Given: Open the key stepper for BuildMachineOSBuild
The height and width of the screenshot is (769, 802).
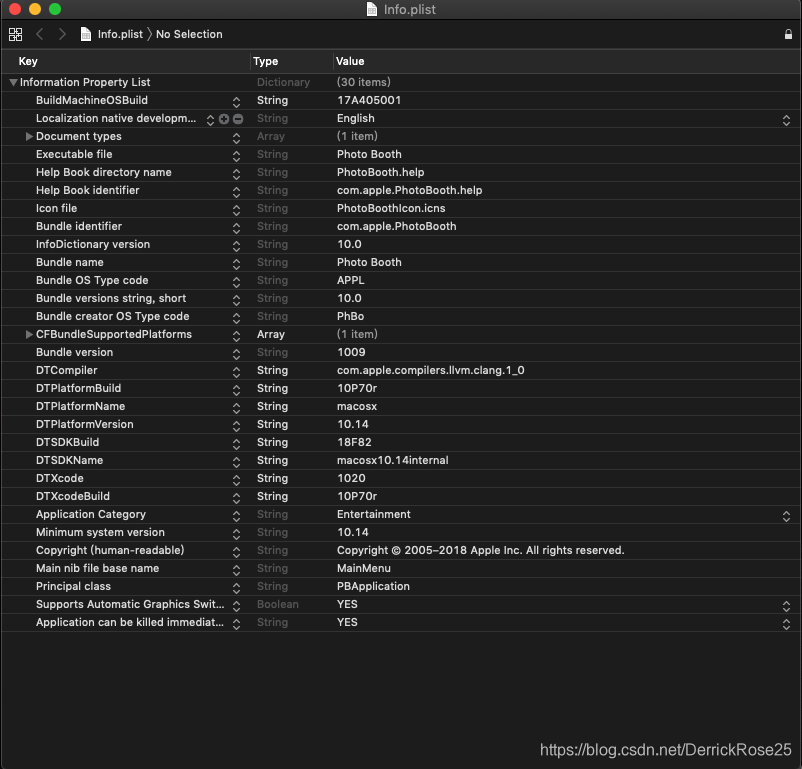Looking at the screenshot, I should pyautogui.click(x=236, y=102).
